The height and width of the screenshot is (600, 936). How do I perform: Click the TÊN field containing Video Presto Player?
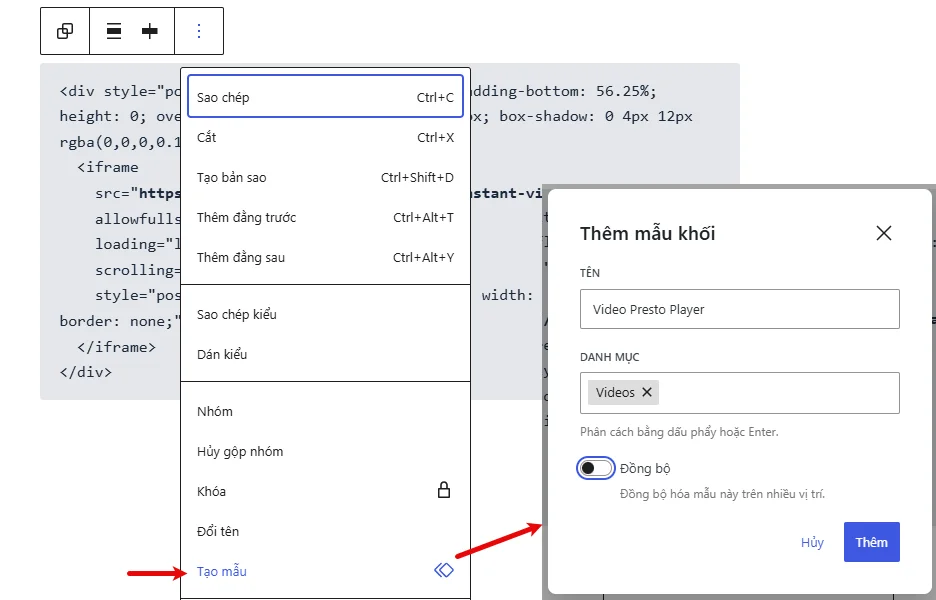(x=740, y=309)
